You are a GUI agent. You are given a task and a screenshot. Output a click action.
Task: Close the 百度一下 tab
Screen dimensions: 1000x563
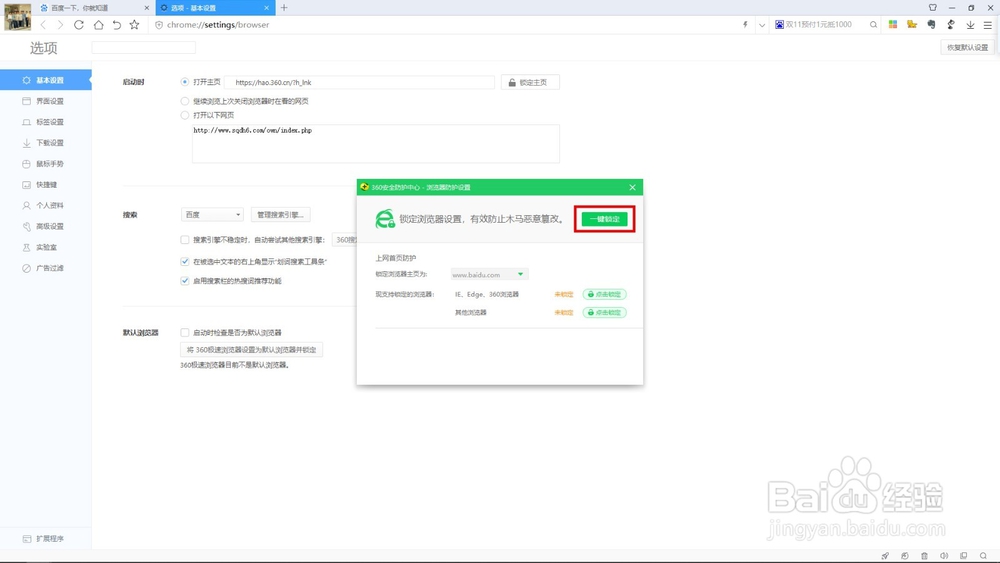[147, 8]
